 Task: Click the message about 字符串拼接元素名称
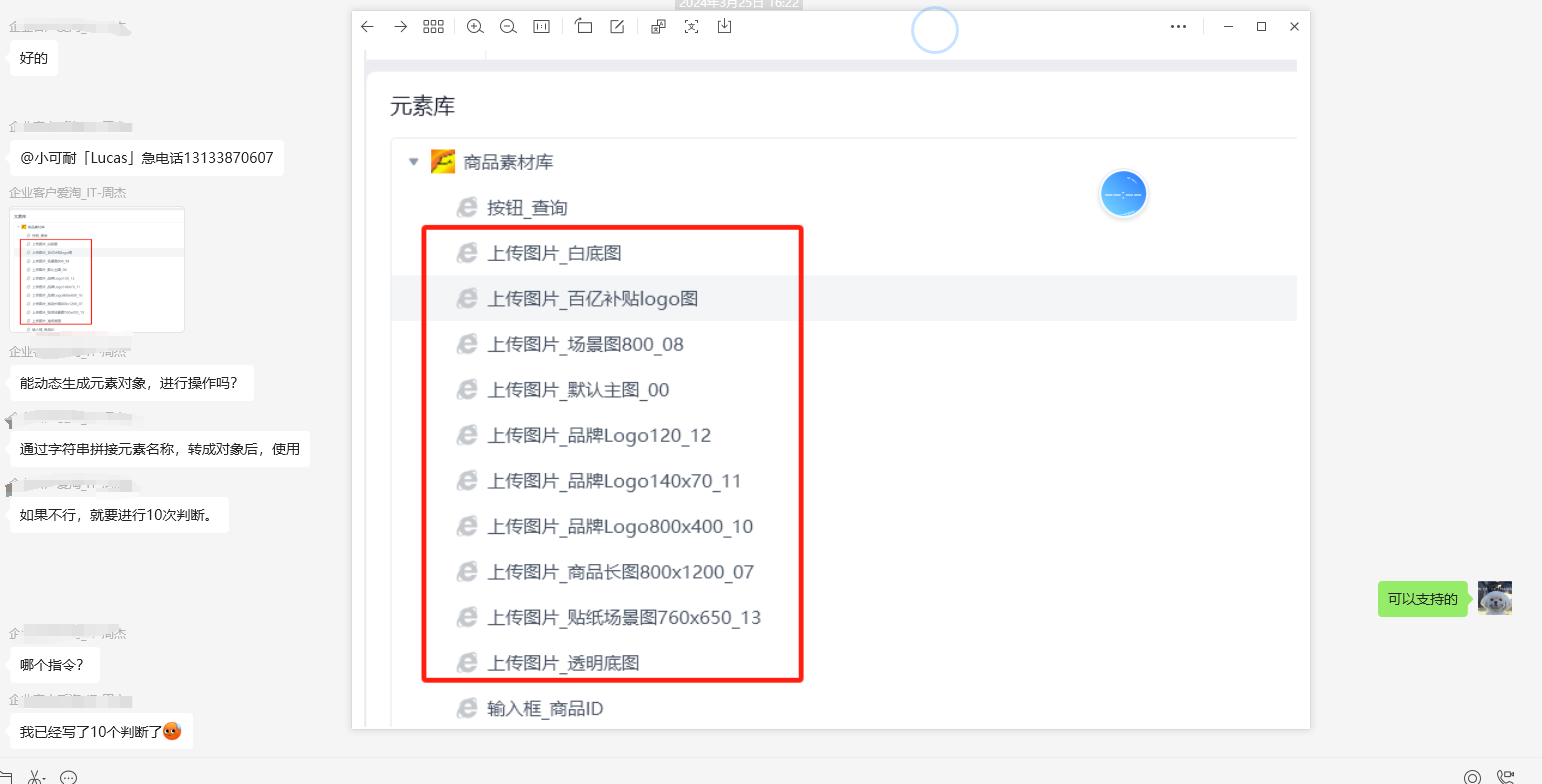coord(160,449)
